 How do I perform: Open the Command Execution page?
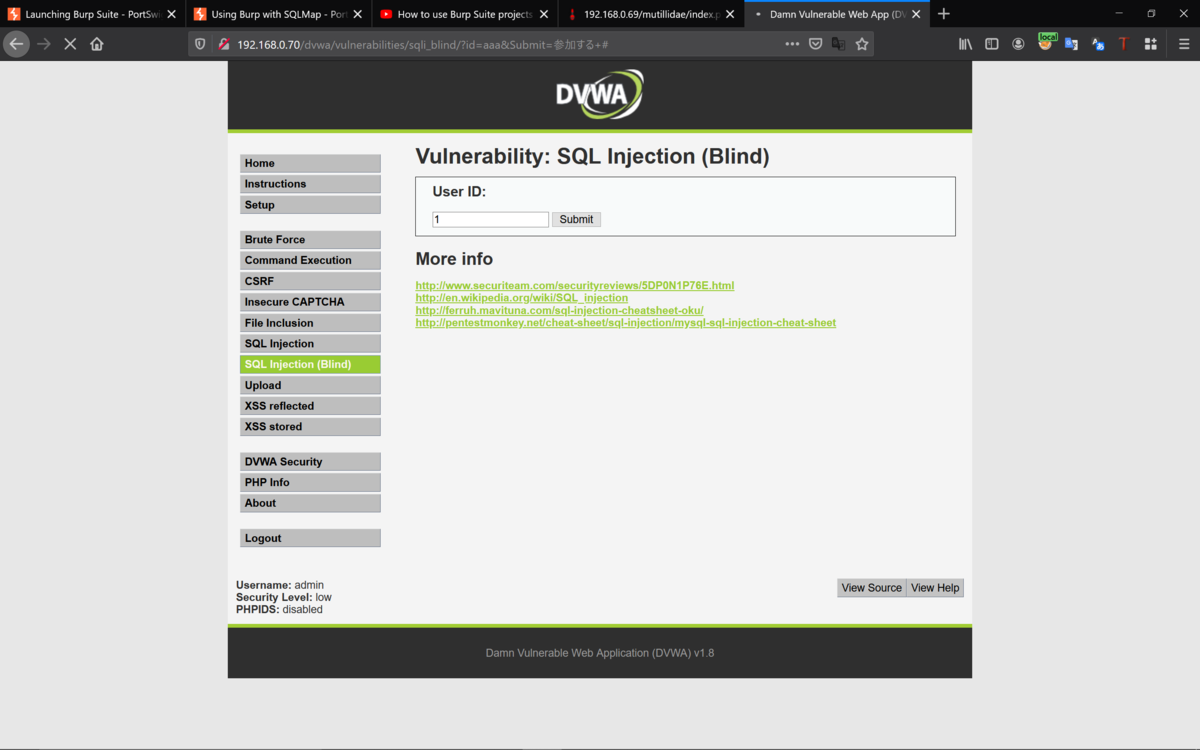click(310, 260)
